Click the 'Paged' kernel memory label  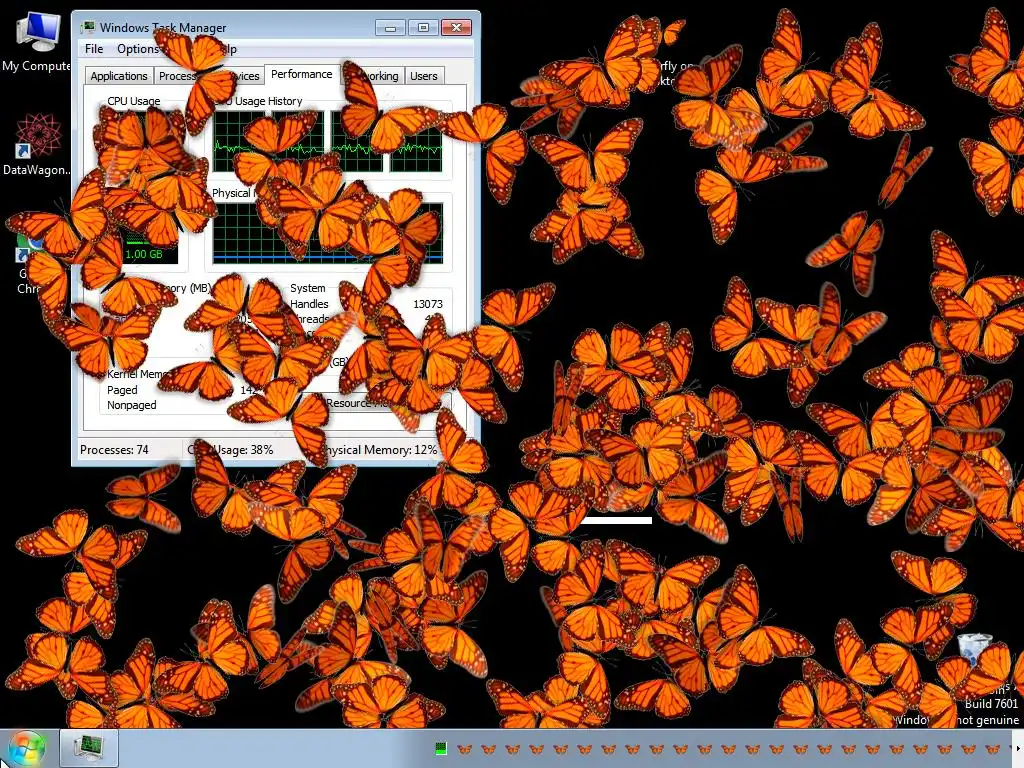[122, 390]
